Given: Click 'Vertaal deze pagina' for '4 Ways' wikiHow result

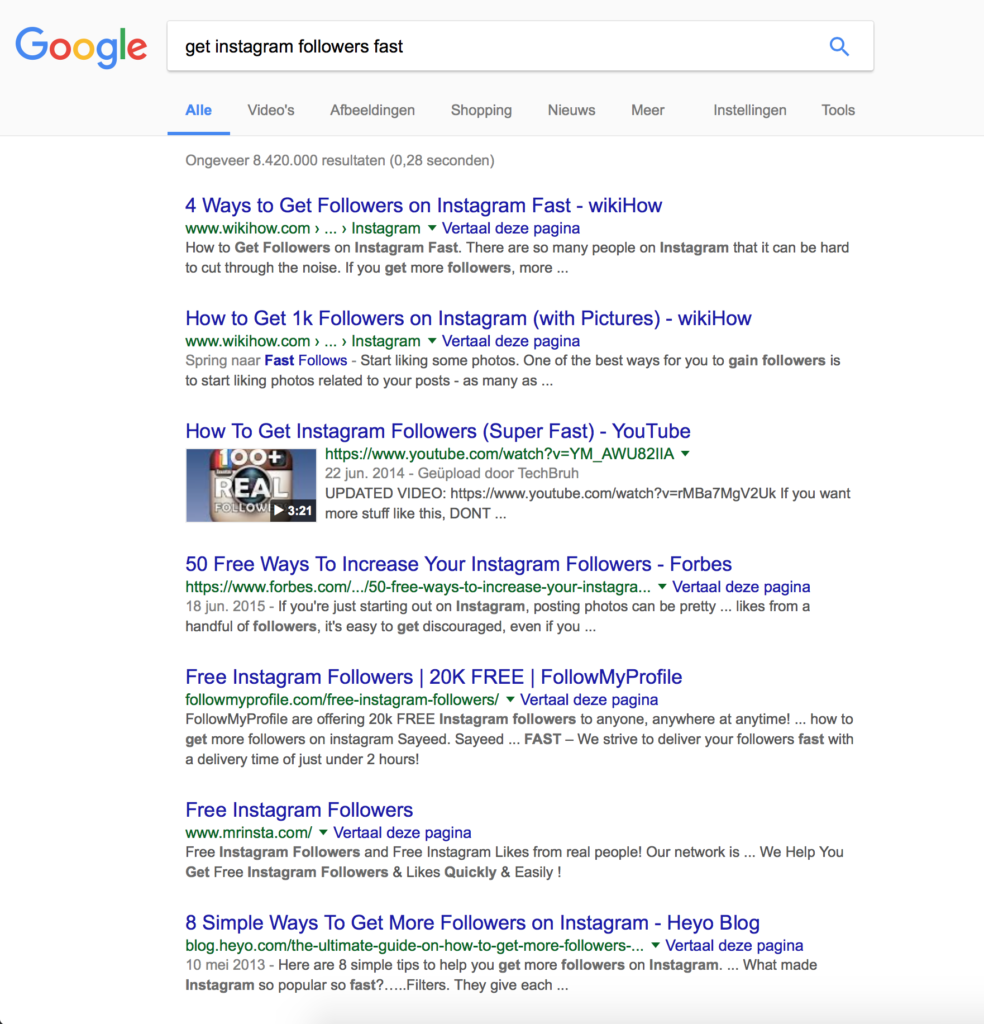Looking at the screenshot, I should coord(511,229).
